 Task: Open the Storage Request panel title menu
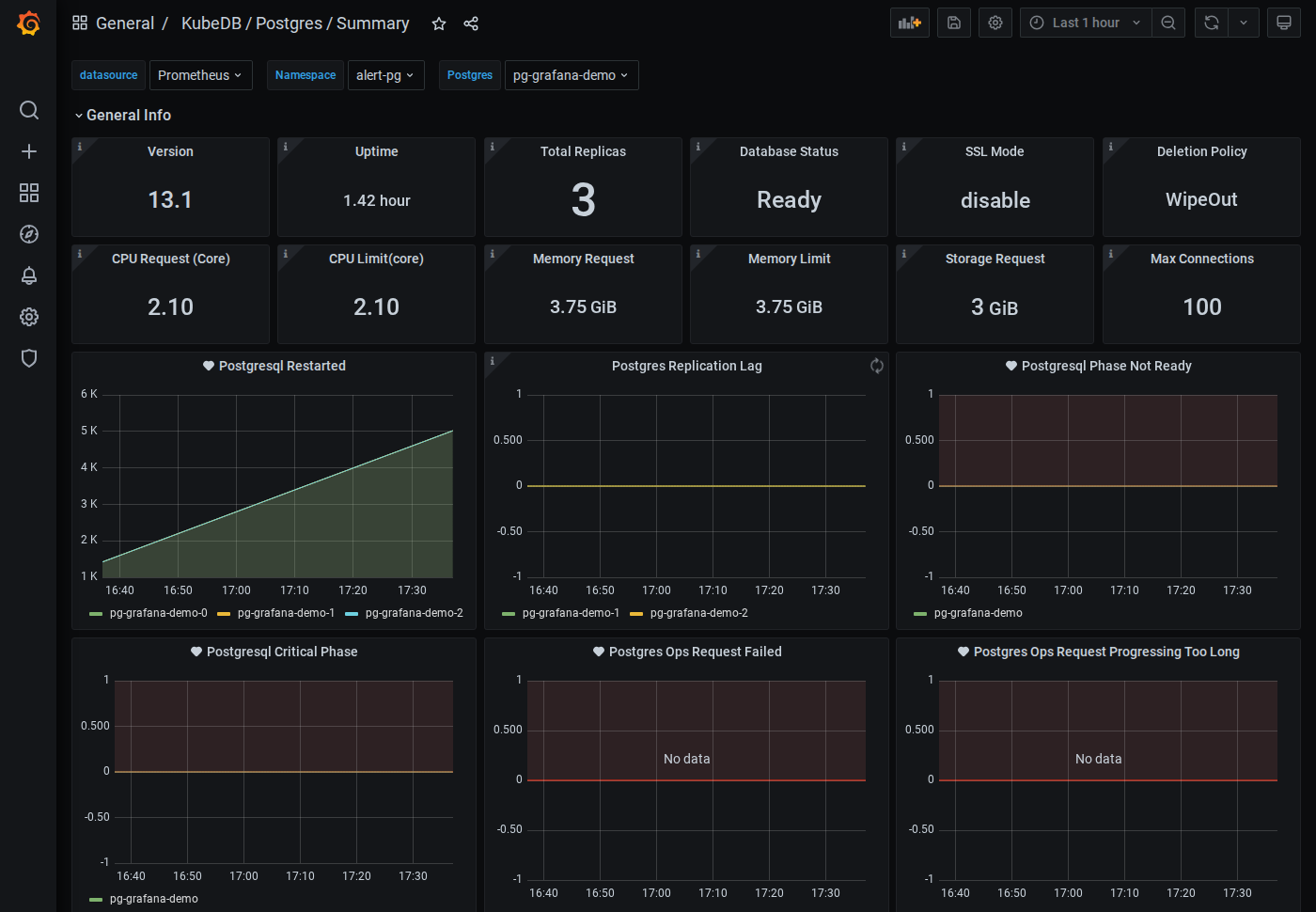coord(995,259)
